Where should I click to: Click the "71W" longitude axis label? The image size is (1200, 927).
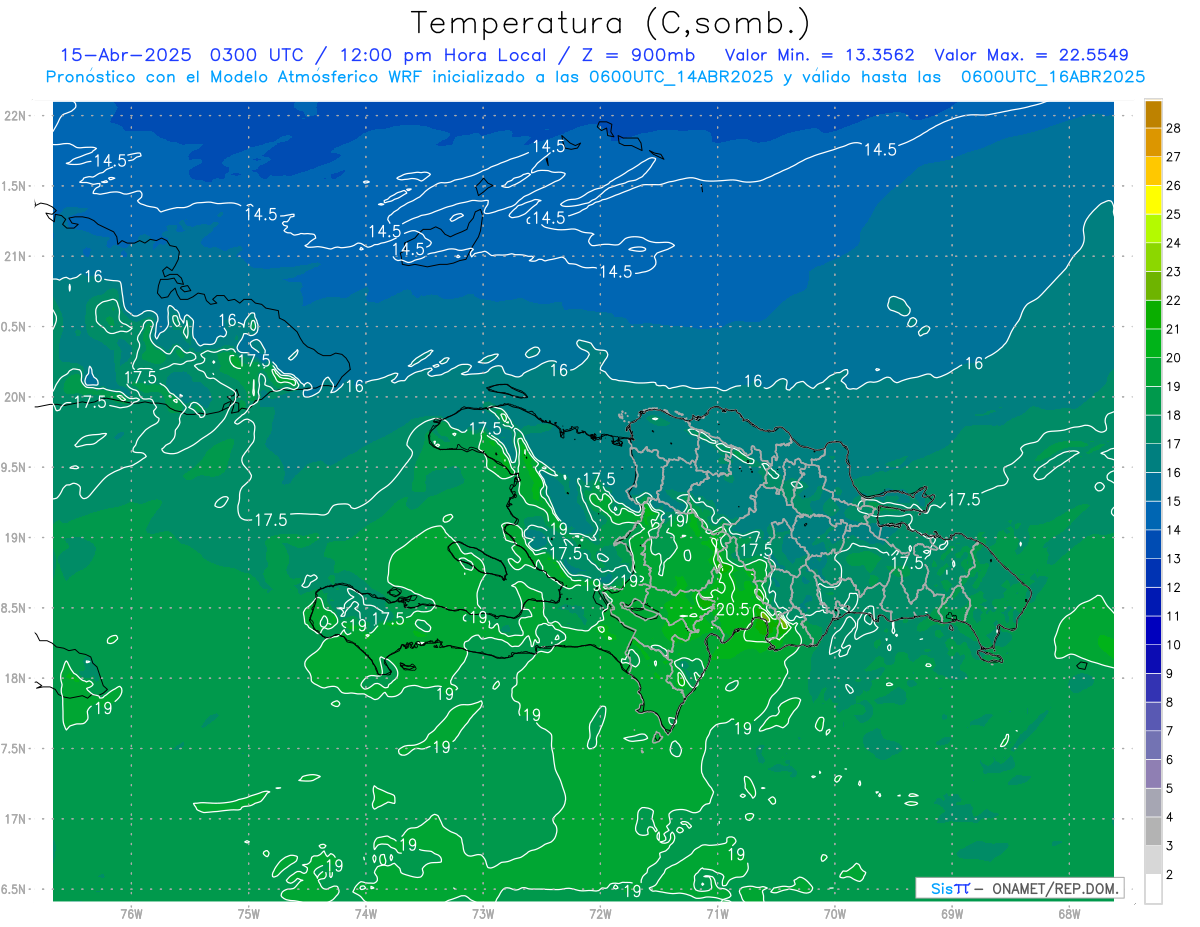point(717,914)
